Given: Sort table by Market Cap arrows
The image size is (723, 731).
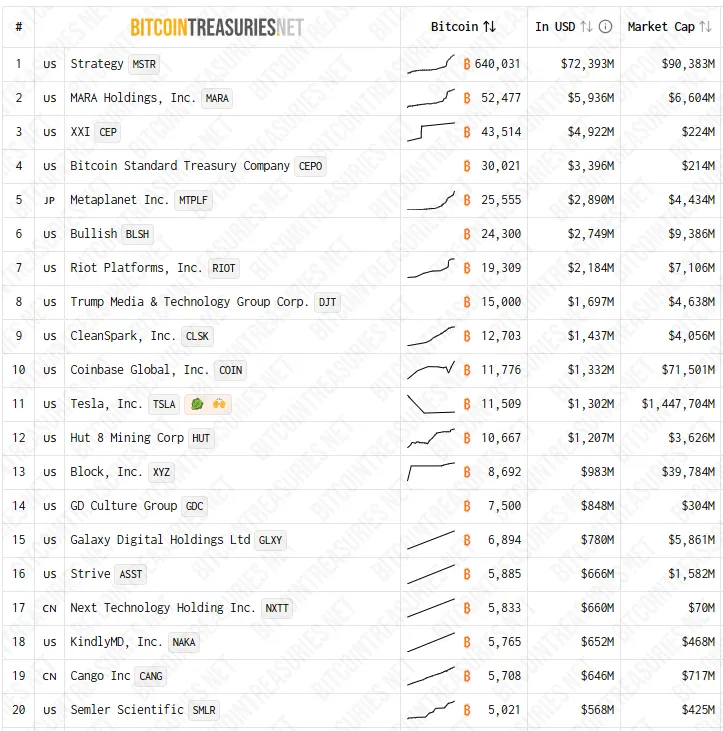Looking at the screenshot, I should click(x=705, y=27).
